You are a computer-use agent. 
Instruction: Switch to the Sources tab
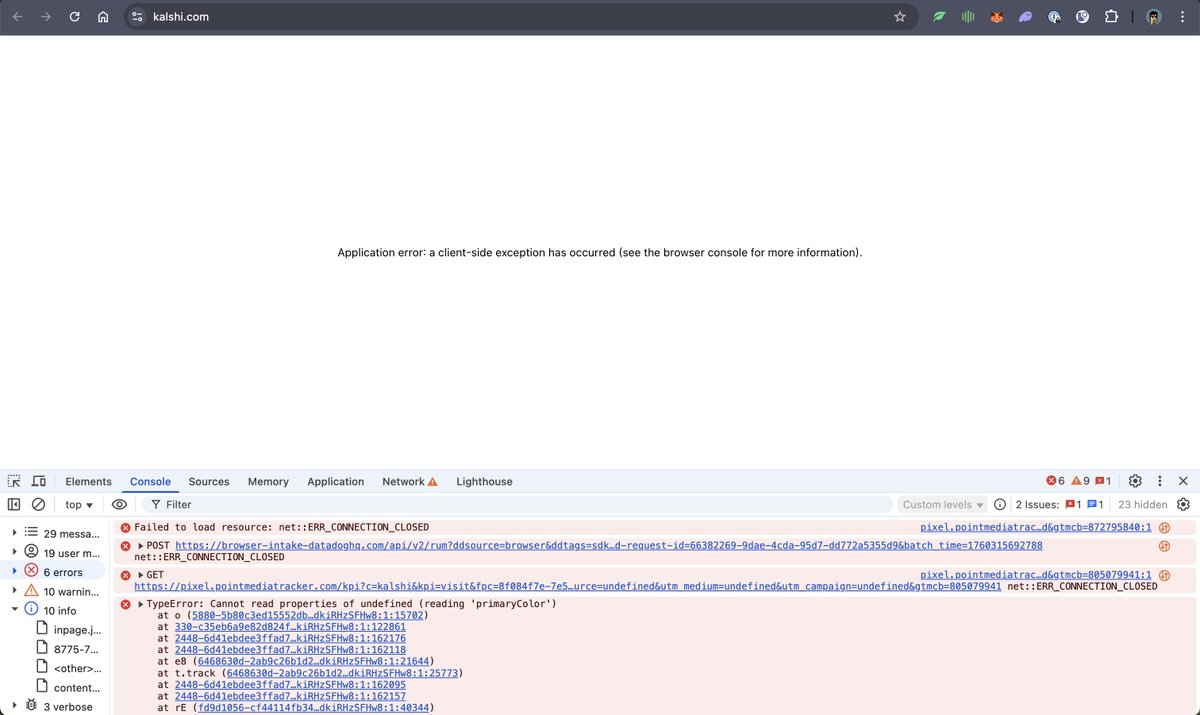tap(209, 481)
